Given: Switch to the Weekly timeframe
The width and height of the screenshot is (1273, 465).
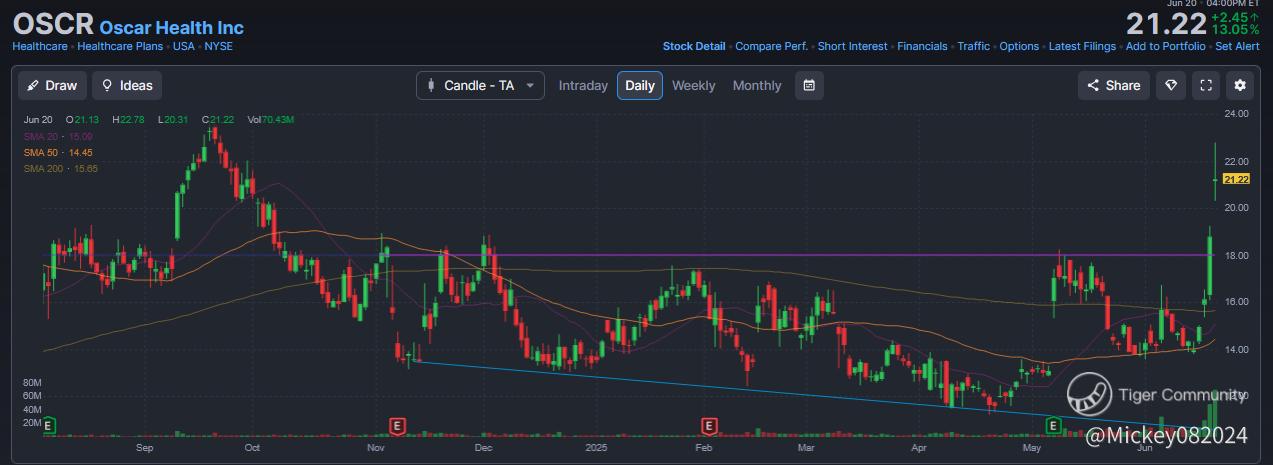Looking at the screenshot, I should pos(693,85).
